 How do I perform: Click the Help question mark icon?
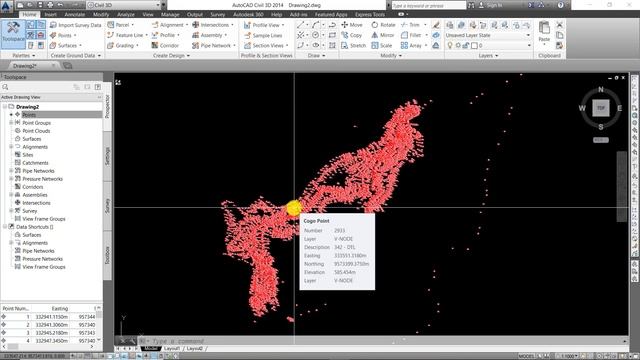point(560,5)
